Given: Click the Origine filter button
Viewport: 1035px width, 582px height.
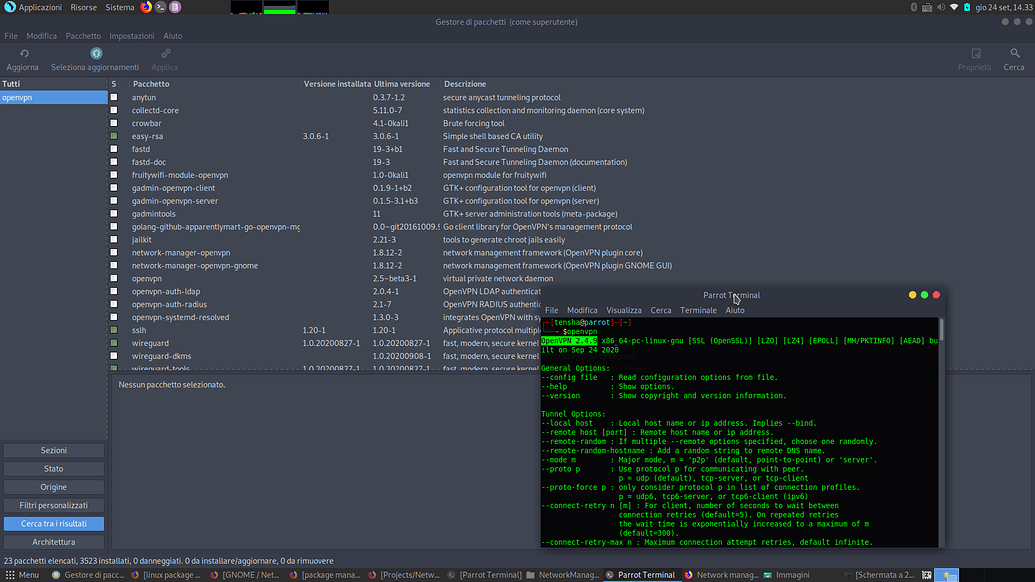Looking at the screenshot, I should click(x=53, y=487).
